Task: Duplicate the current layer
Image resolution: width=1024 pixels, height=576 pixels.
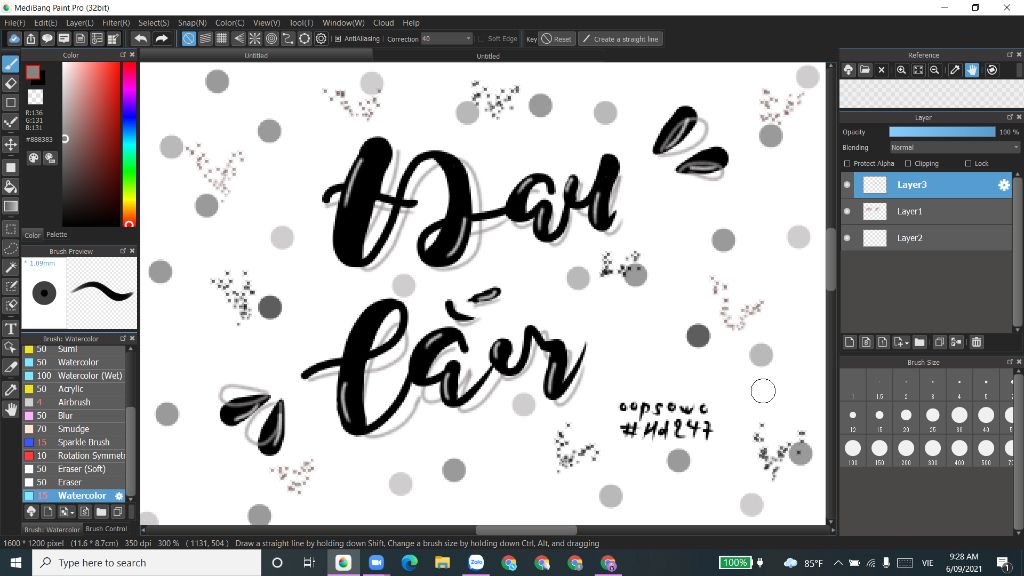Action: (939, 342)
